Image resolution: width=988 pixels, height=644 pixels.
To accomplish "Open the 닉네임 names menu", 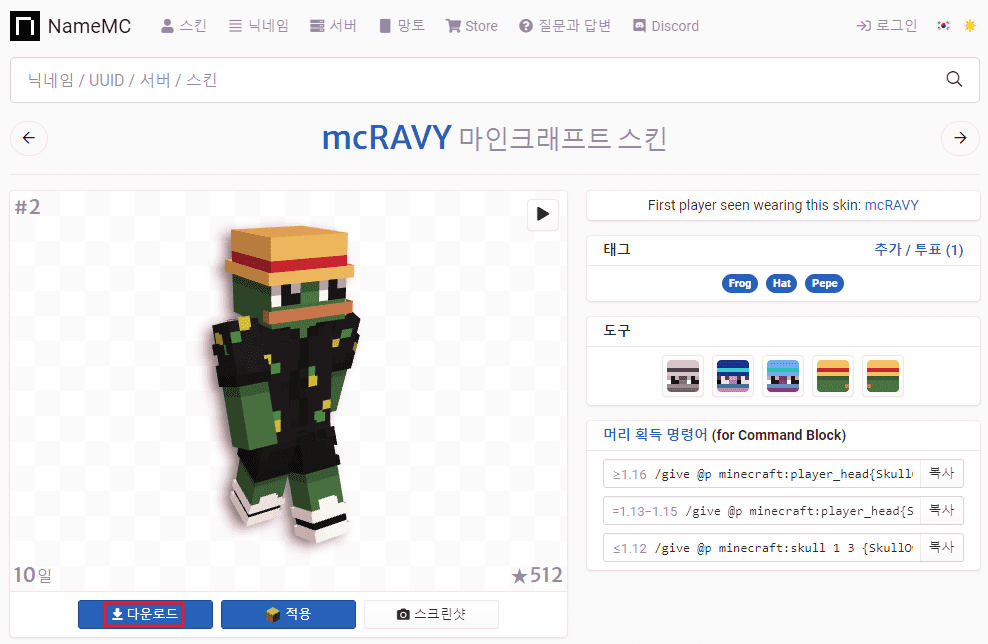I will tap(259, 26).
